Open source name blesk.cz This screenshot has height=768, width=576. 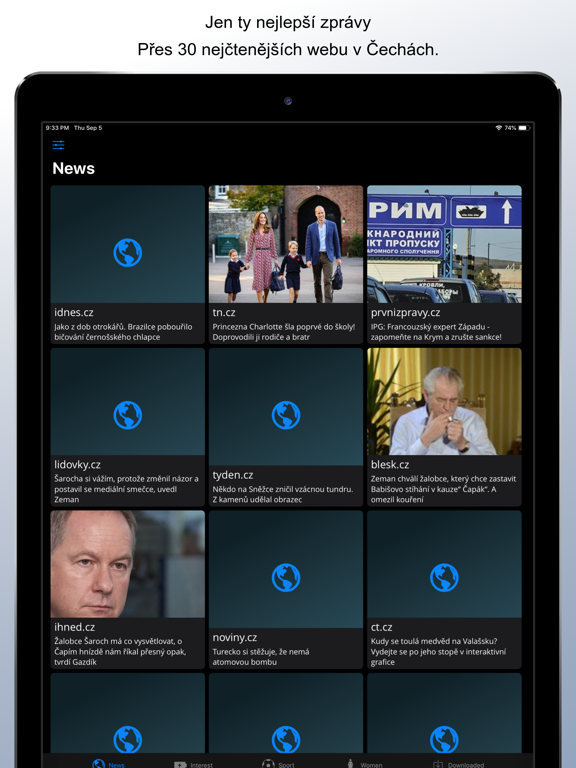tap(390, 464)
